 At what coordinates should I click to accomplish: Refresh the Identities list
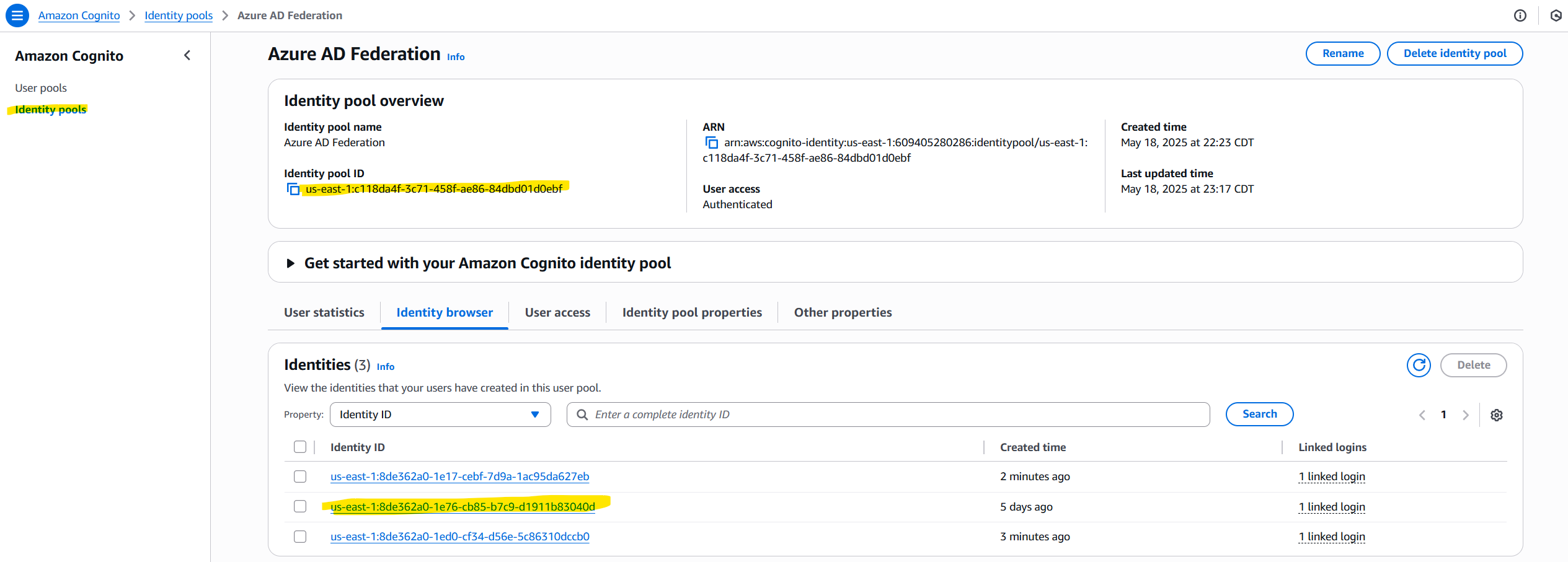[x=1419, y=365]
